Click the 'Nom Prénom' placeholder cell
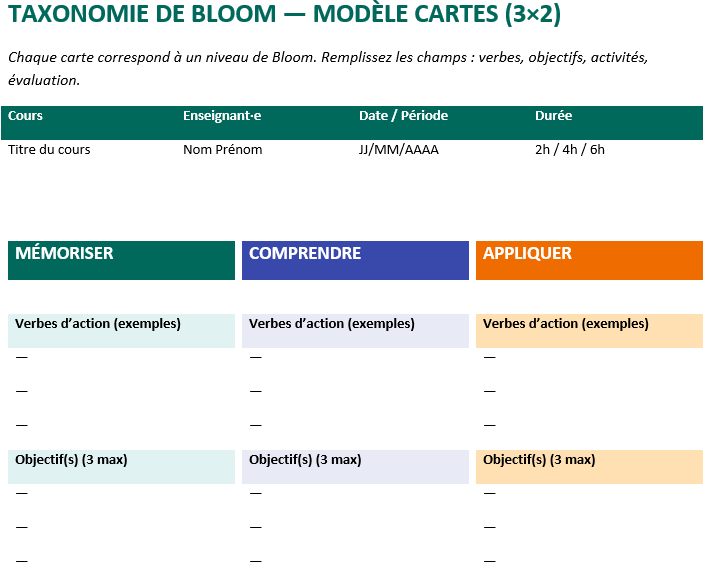The image size is (718, 582). tap(223, 150)
